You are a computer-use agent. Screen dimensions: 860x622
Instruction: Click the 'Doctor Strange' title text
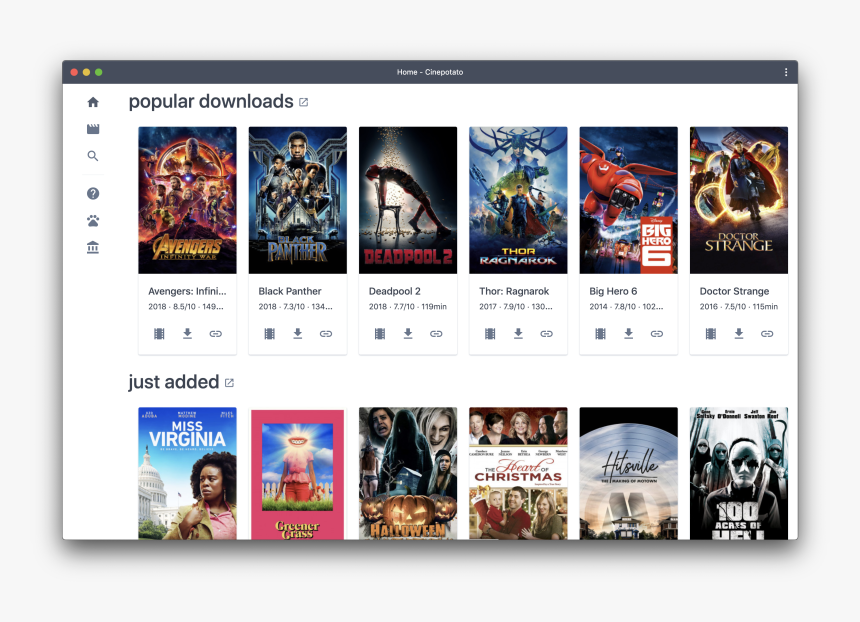(x=734, y=291)
